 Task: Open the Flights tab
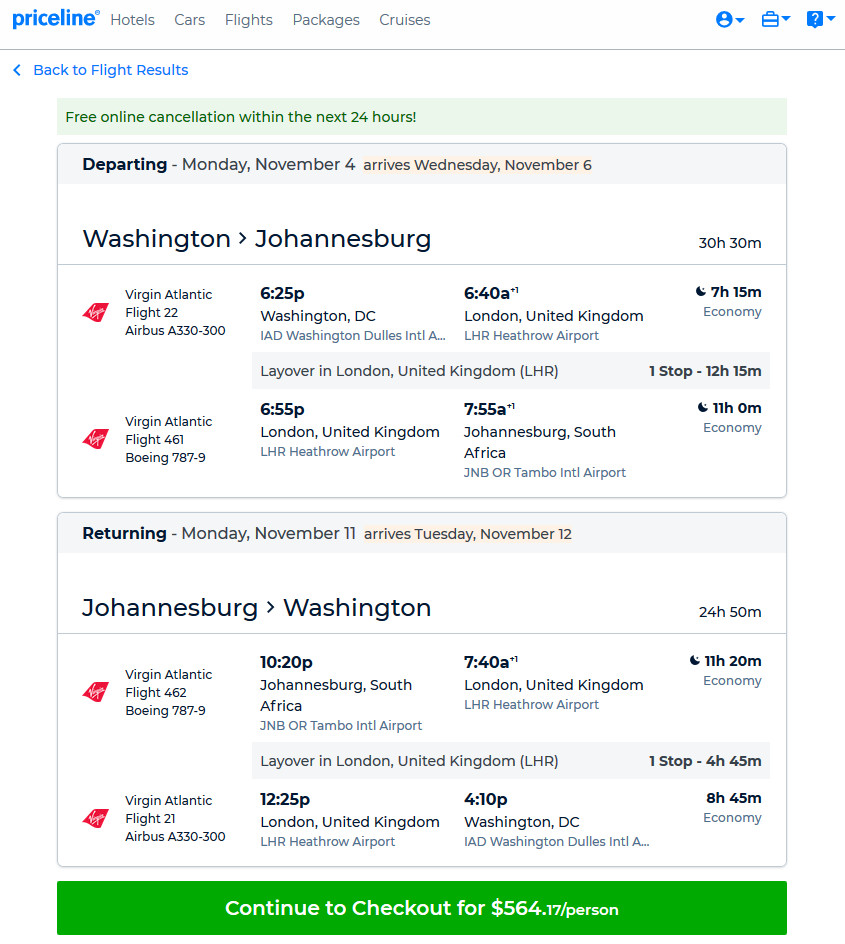[249, 20]
